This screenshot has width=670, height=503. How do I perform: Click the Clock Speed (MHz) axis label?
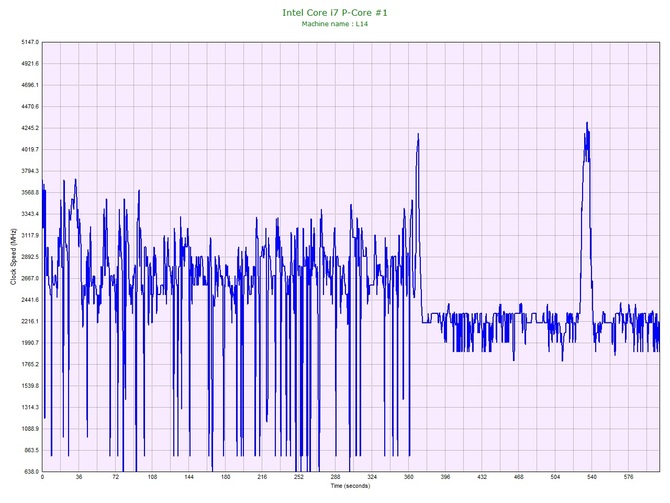coord(13,257)
